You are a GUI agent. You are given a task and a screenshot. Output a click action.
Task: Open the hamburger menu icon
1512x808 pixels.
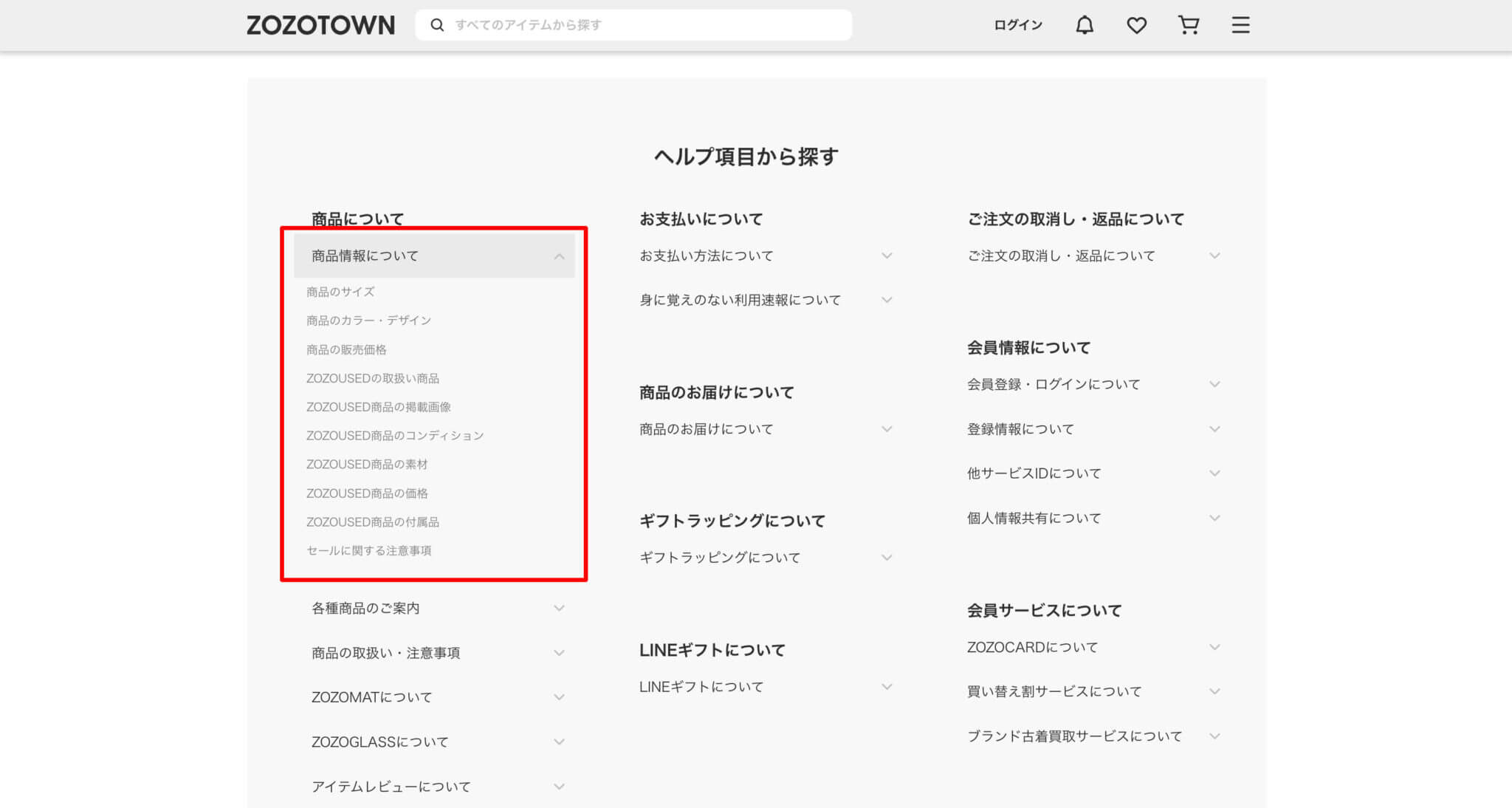(x=1240, y=25)
